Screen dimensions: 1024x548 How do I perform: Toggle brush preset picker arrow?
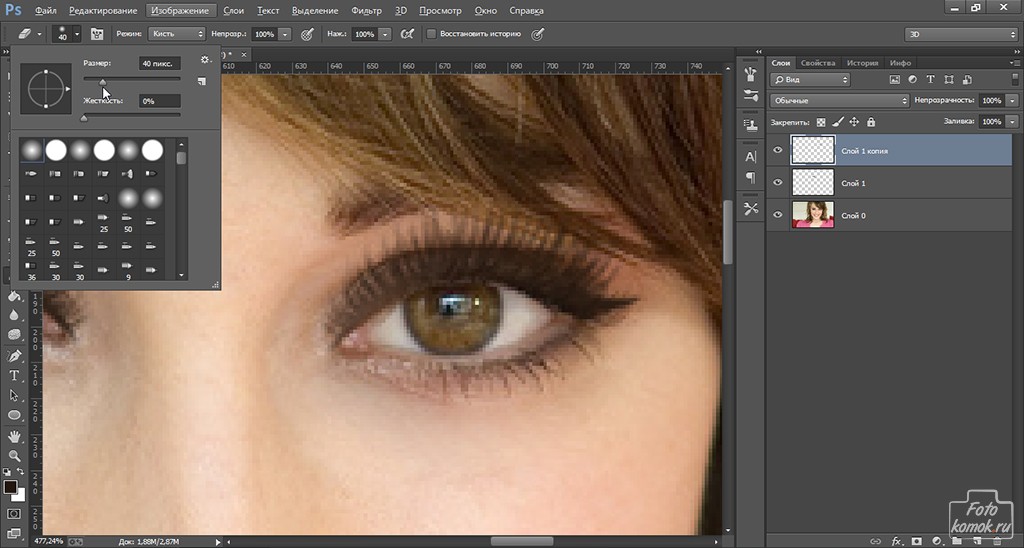coord(77,34)
